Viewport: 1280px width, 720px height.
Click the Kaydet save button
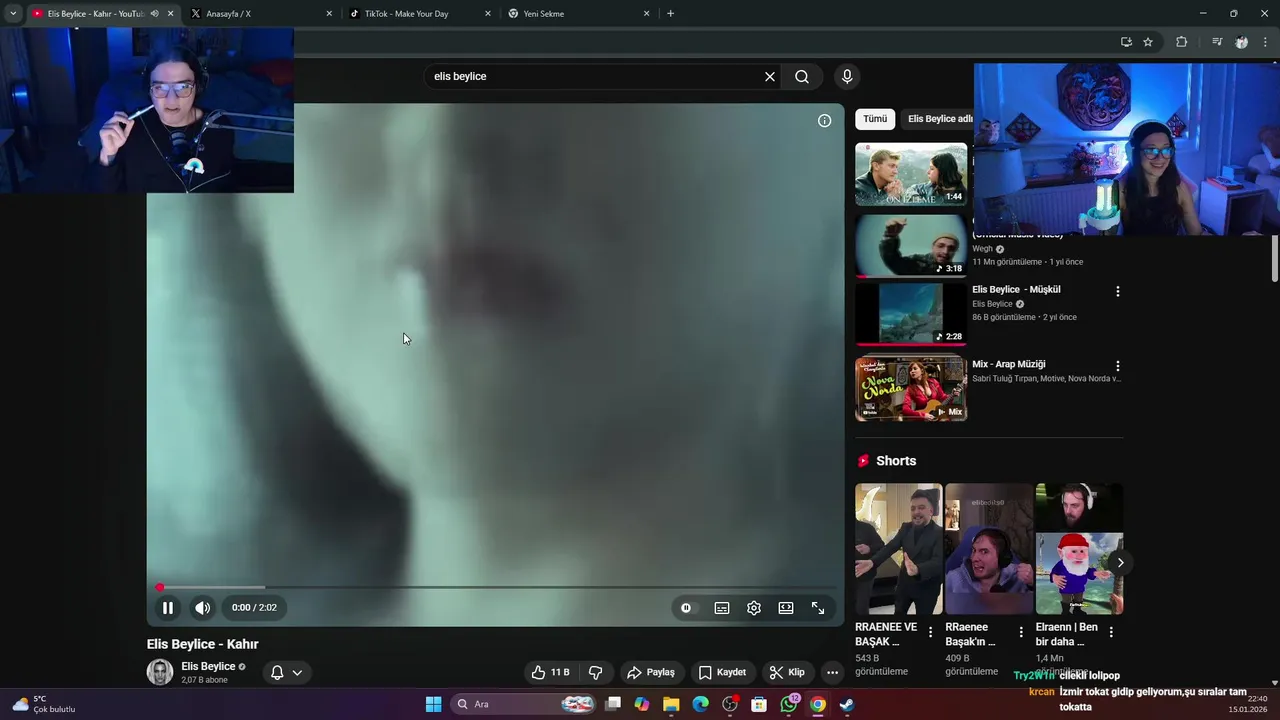tap(722, 672)
